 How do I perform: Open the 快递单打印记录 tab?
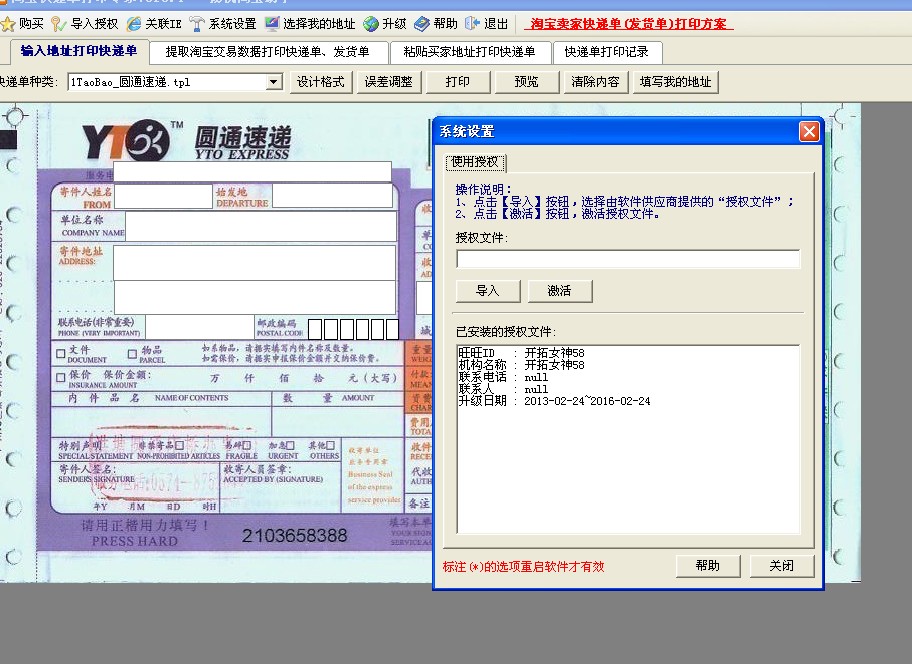[607, 52]
